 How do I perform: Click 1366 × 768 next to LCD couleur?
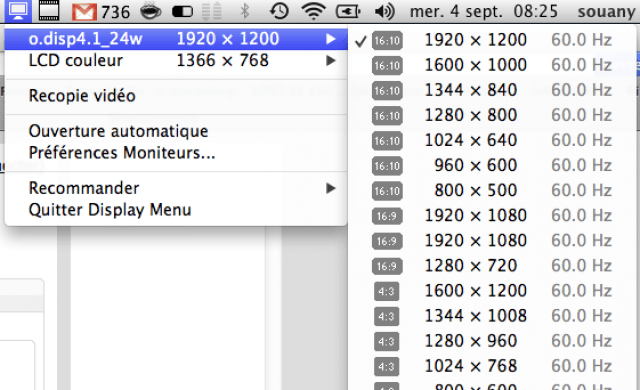pyautogui.click(x=222, y=61)
